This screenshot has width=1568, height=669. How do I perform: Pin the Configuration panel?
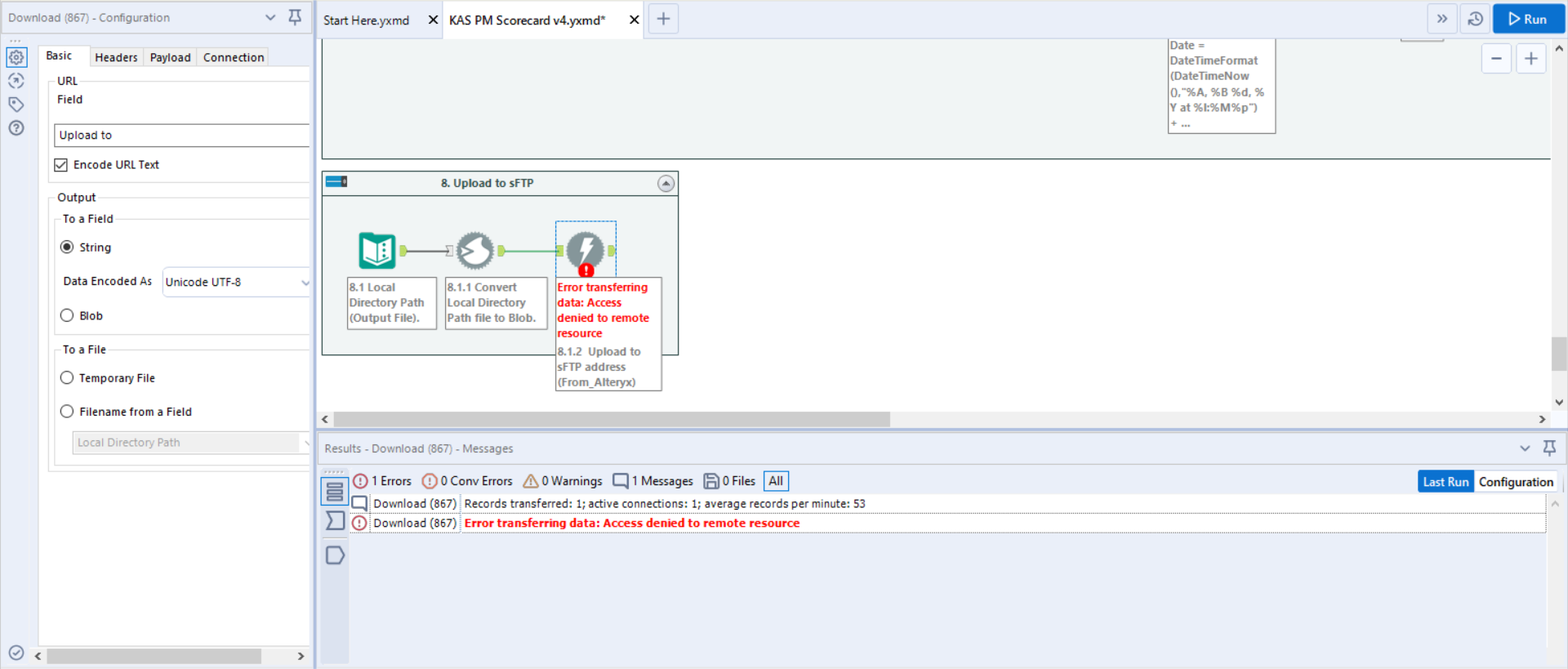[x=295, y=17]
